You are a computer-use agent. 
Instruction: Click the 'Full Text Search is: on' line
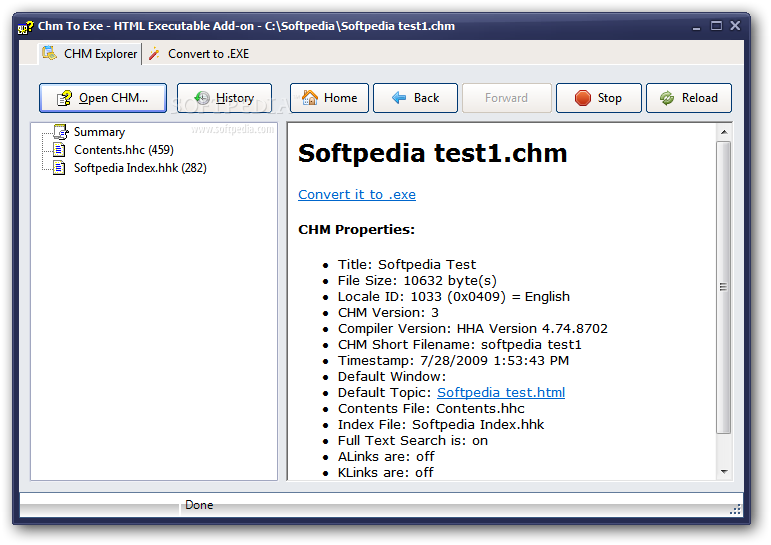click(413, 441)
